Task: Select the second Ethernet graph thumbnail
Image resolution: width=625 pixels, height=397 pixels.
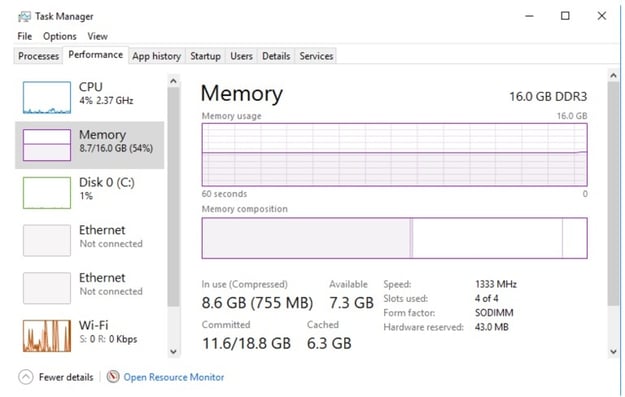Action: [47, 288]
